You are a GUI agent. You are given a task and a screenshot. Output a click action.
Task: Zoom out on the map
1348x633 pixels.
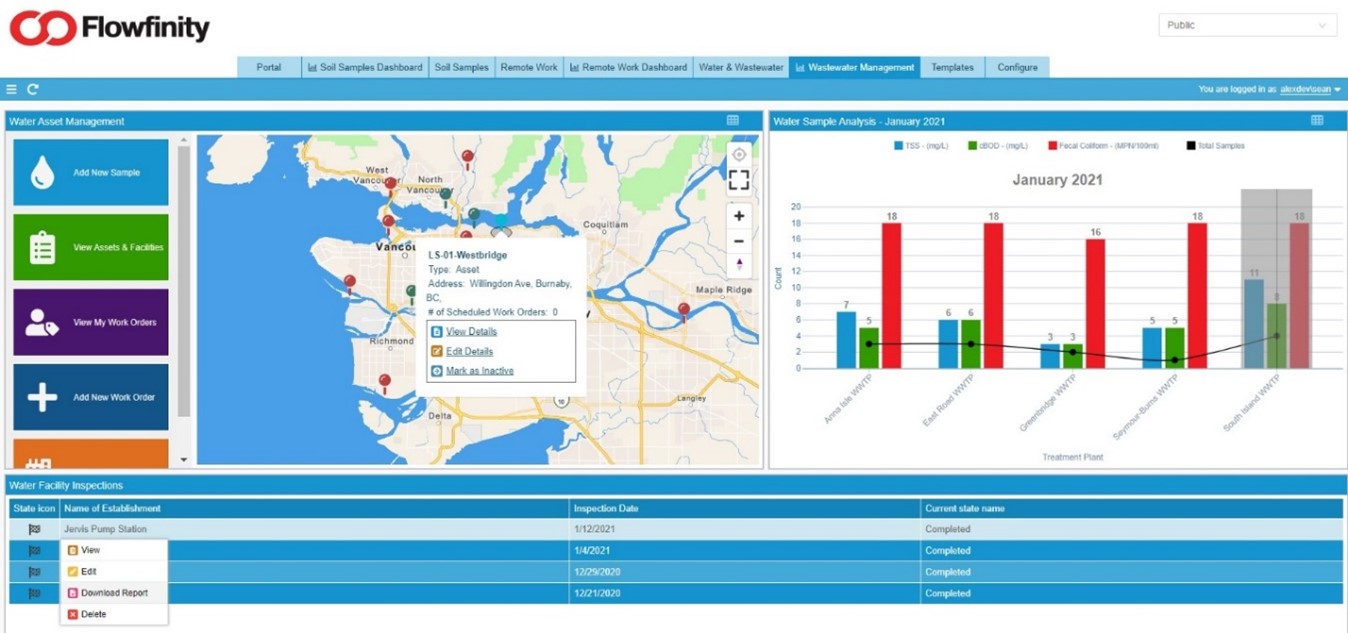(x=738, y=241)
